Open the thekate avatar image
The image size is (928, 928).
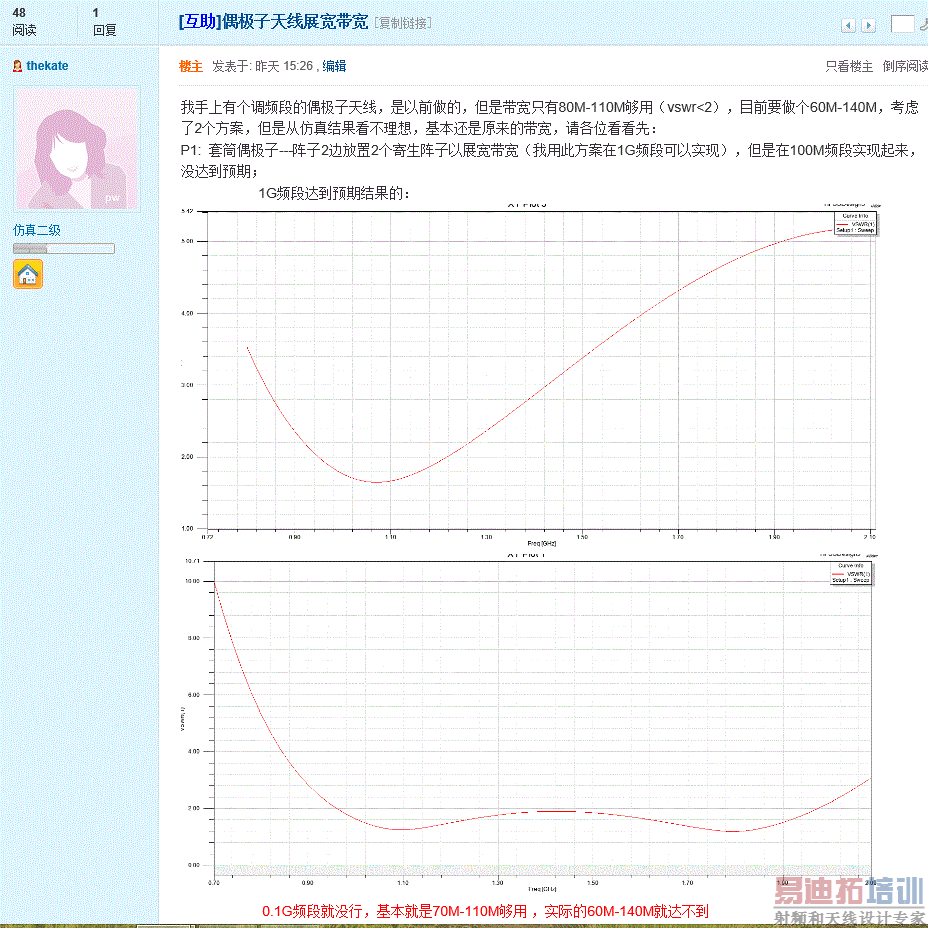tap(77, 149)
